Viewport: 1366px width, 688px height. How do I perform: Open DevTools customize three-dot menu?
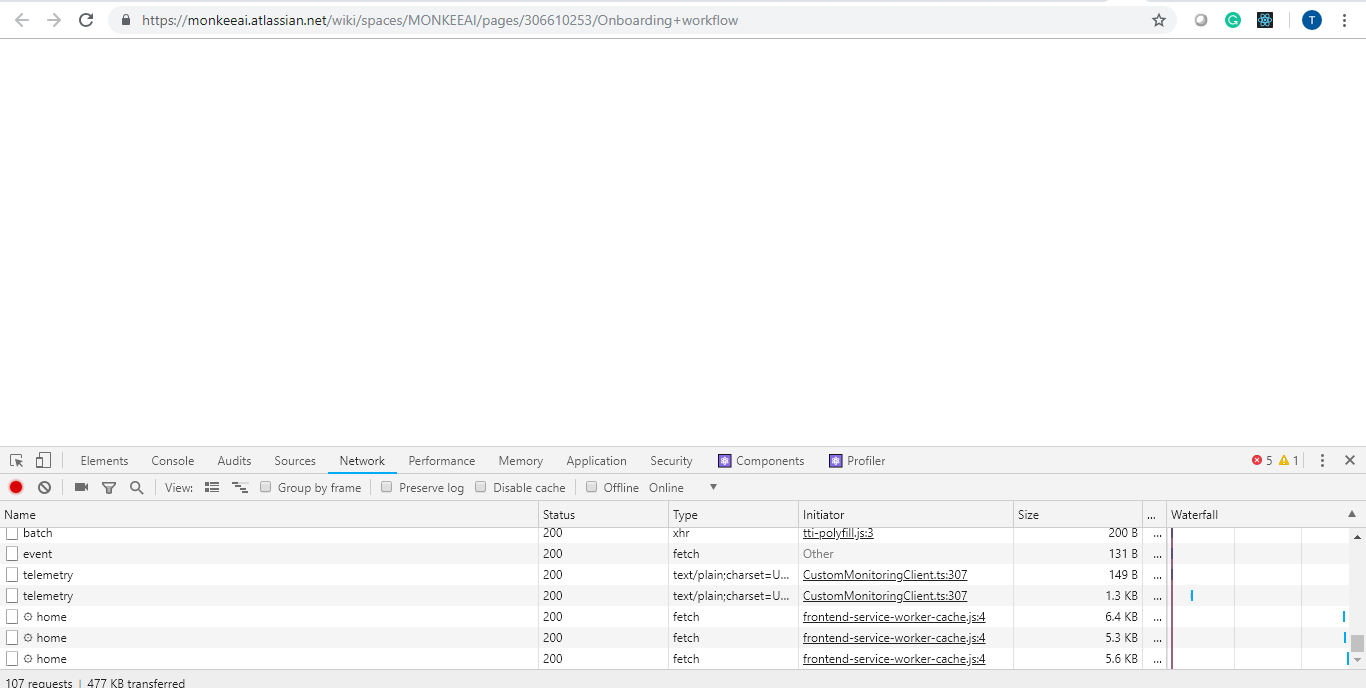[1322, 460]
